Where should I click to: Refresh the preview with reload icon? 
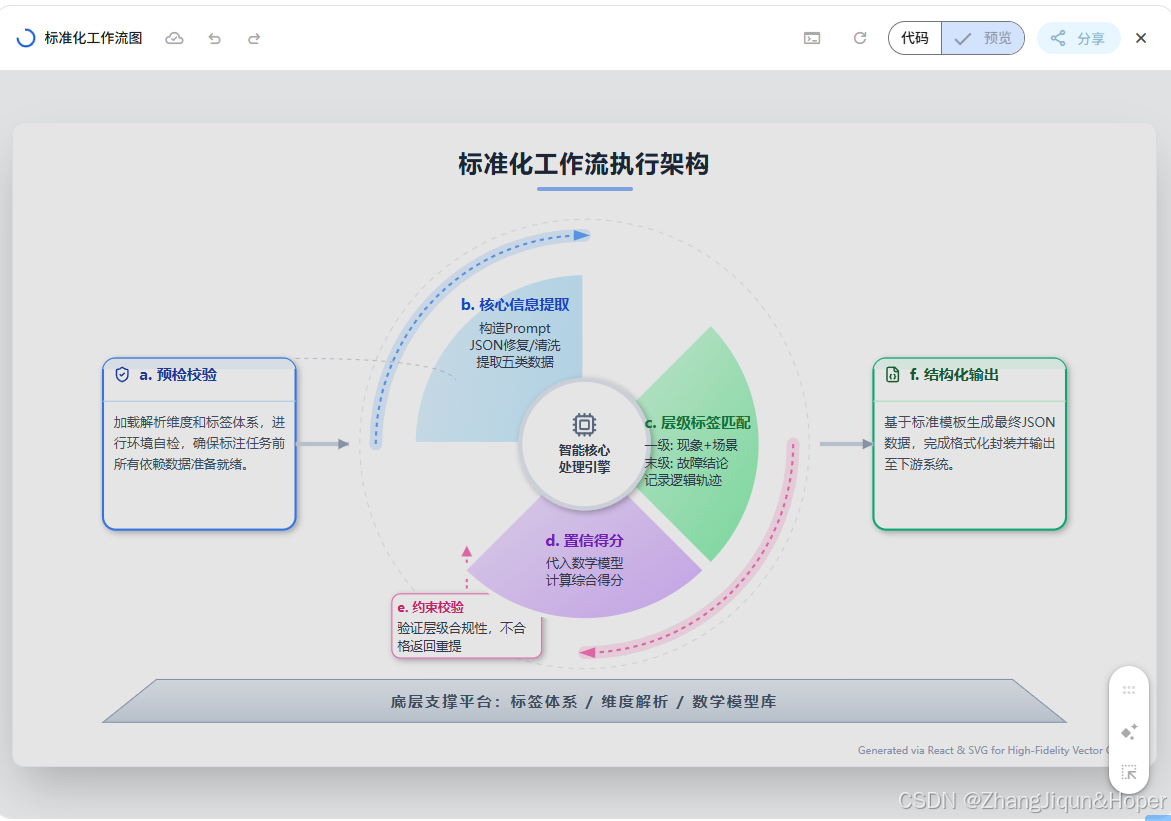pos(859,38)
